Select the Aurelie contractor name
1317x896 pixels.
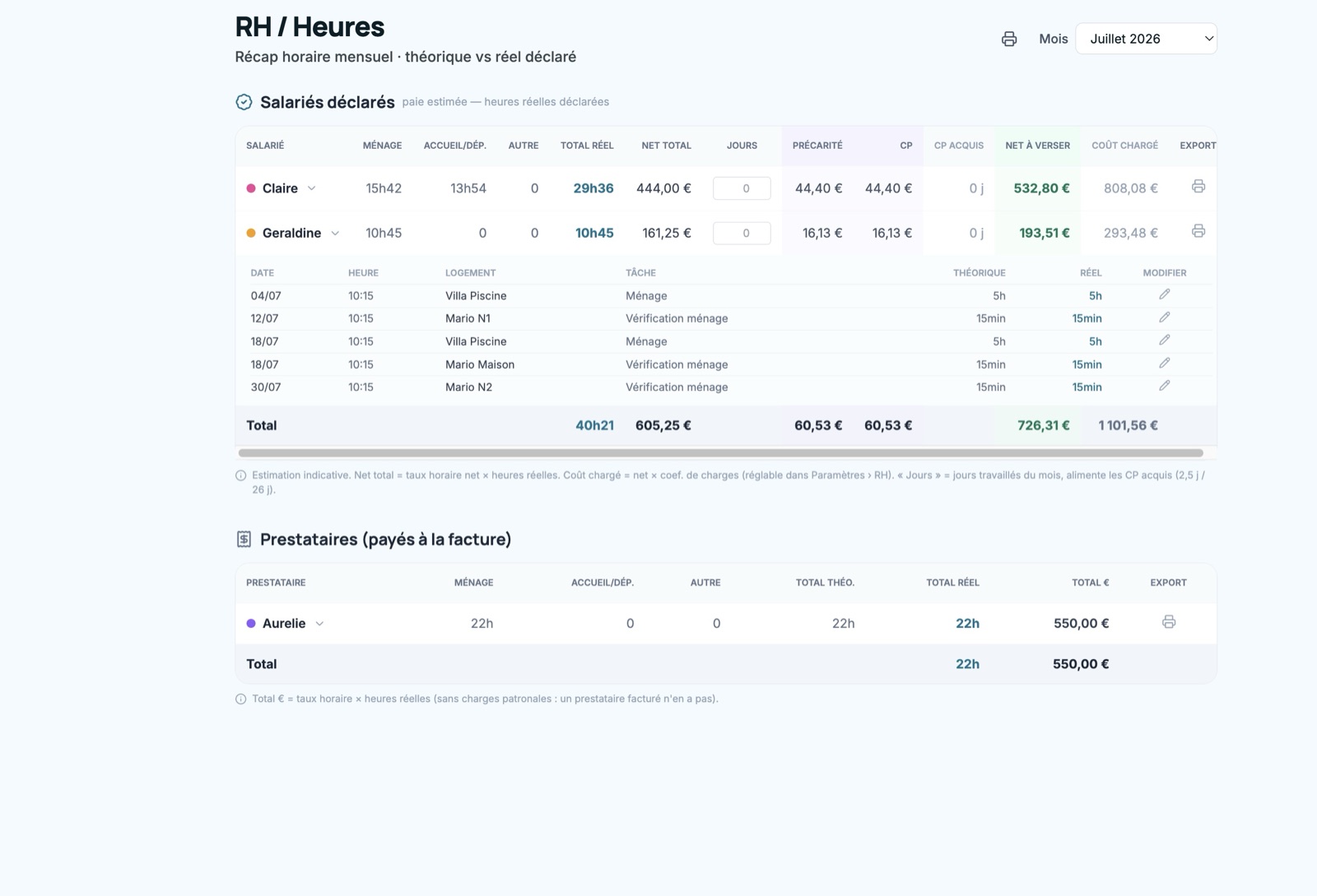click(284, 624)
